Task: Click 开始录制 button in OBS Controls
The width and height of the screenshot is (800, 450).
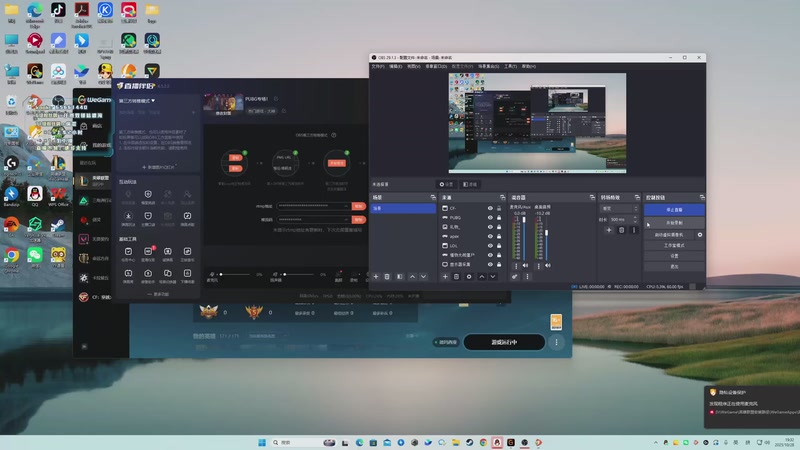Action: [674, 223]
